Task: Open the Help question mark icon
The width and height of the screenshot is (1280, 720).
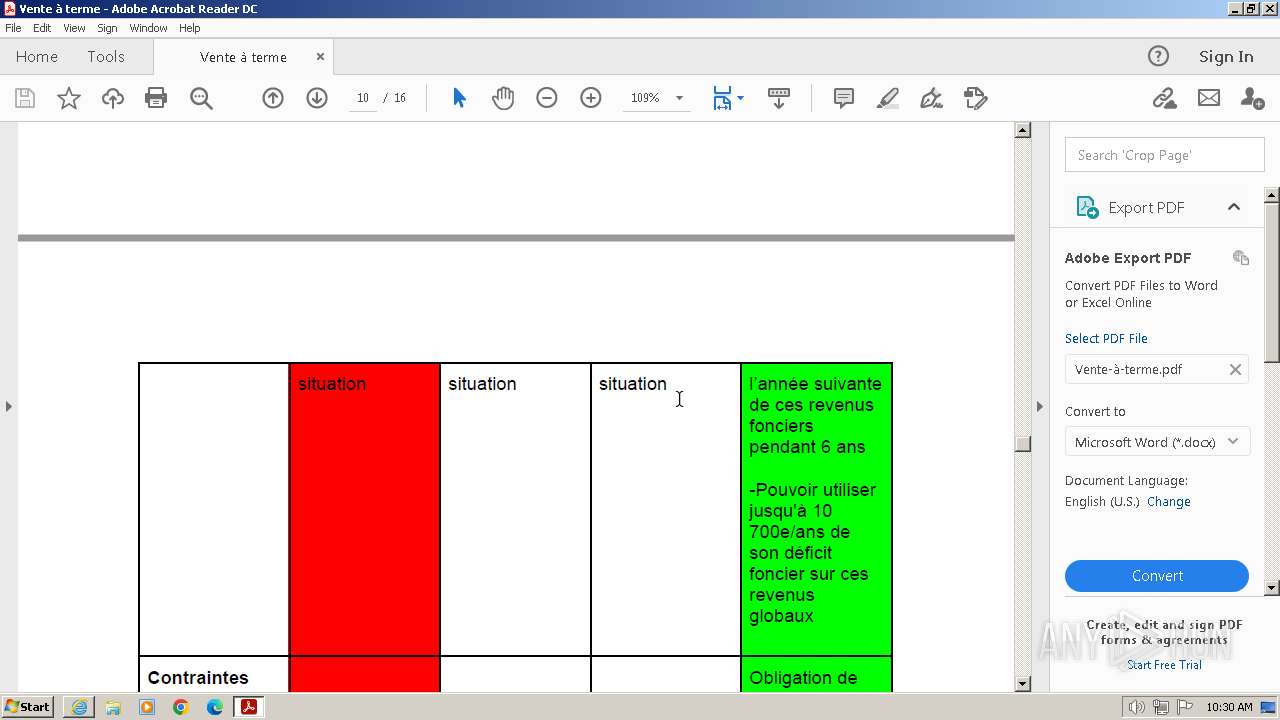Action: click(1158, 56)
